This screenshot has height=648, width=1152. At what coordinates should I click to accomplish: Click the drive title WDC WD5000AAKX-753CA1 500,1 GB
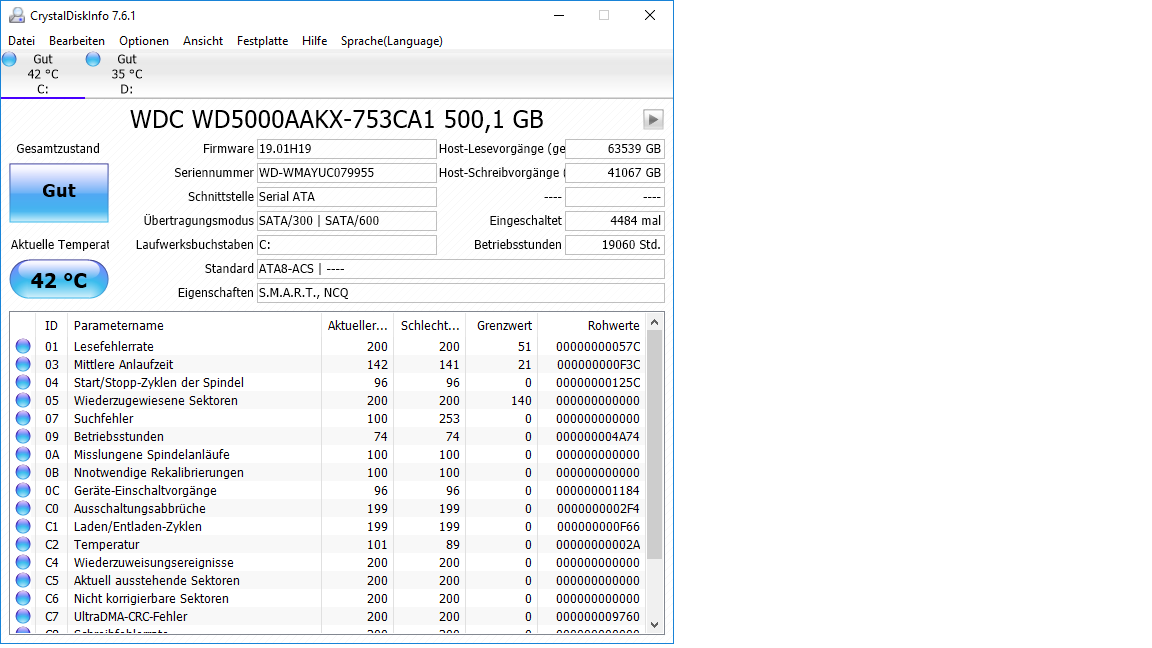pos(336,120)
